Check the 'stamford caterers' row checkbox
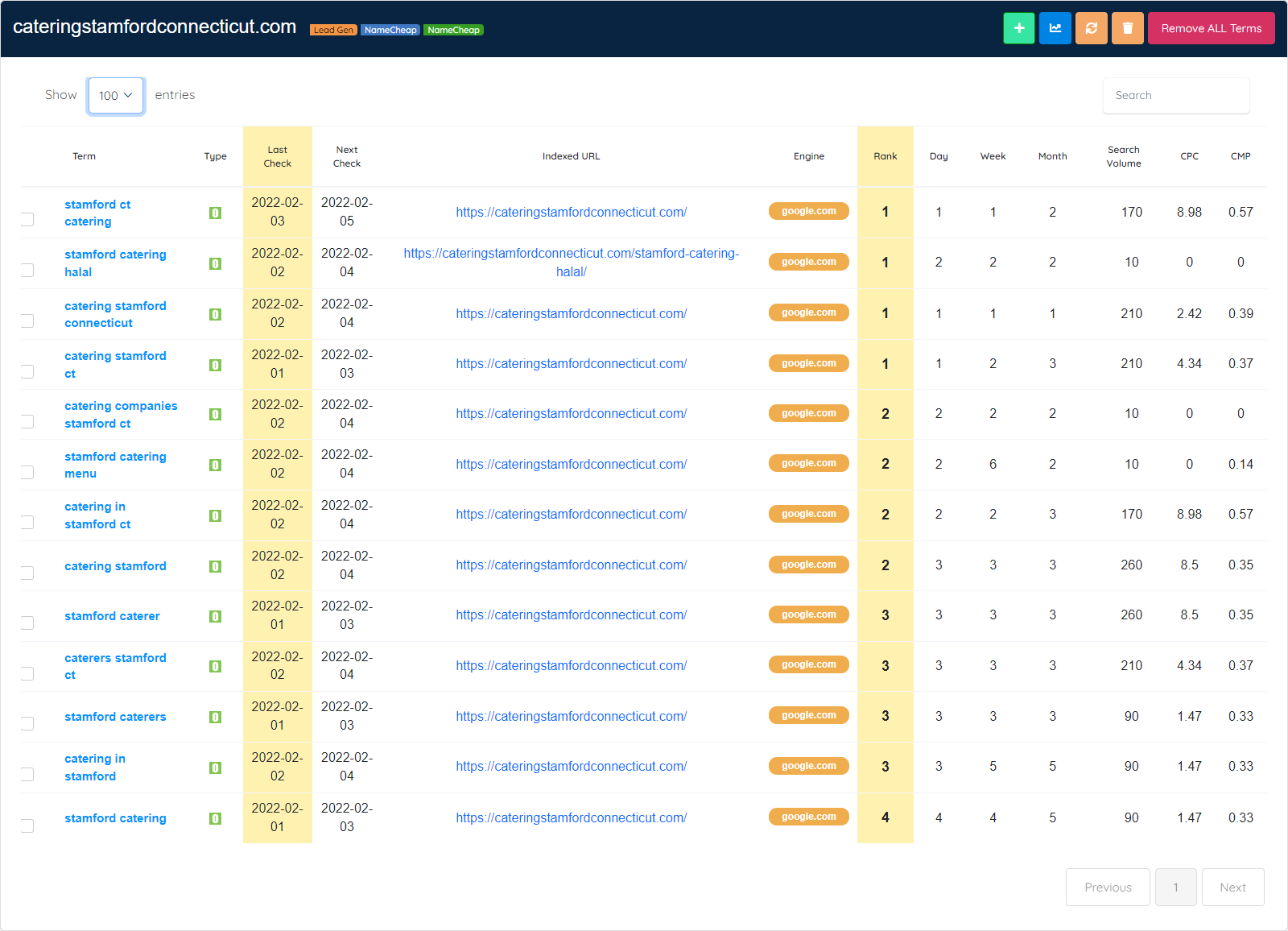 click(27, 723)
